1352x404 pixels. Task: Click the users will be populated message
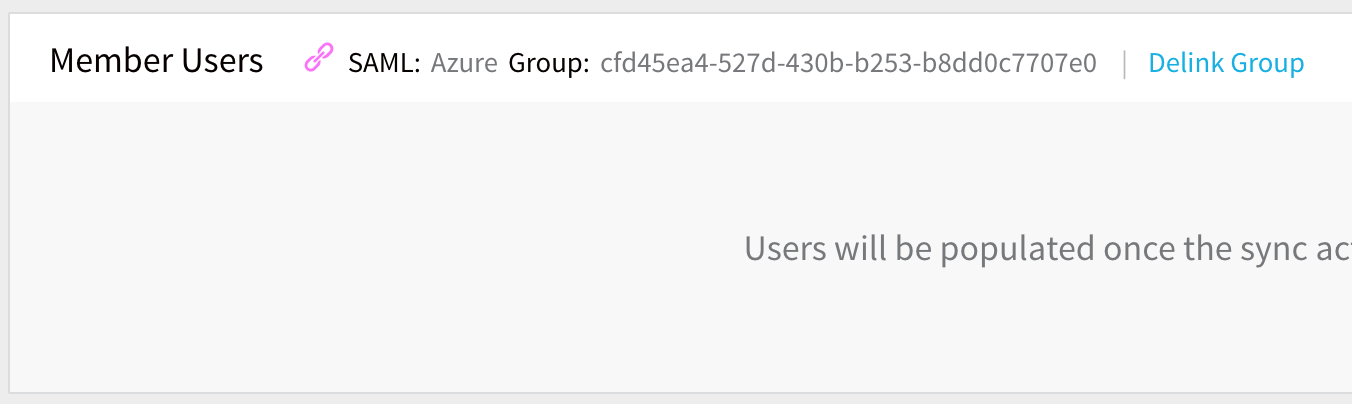click(x=1048, y=248)
